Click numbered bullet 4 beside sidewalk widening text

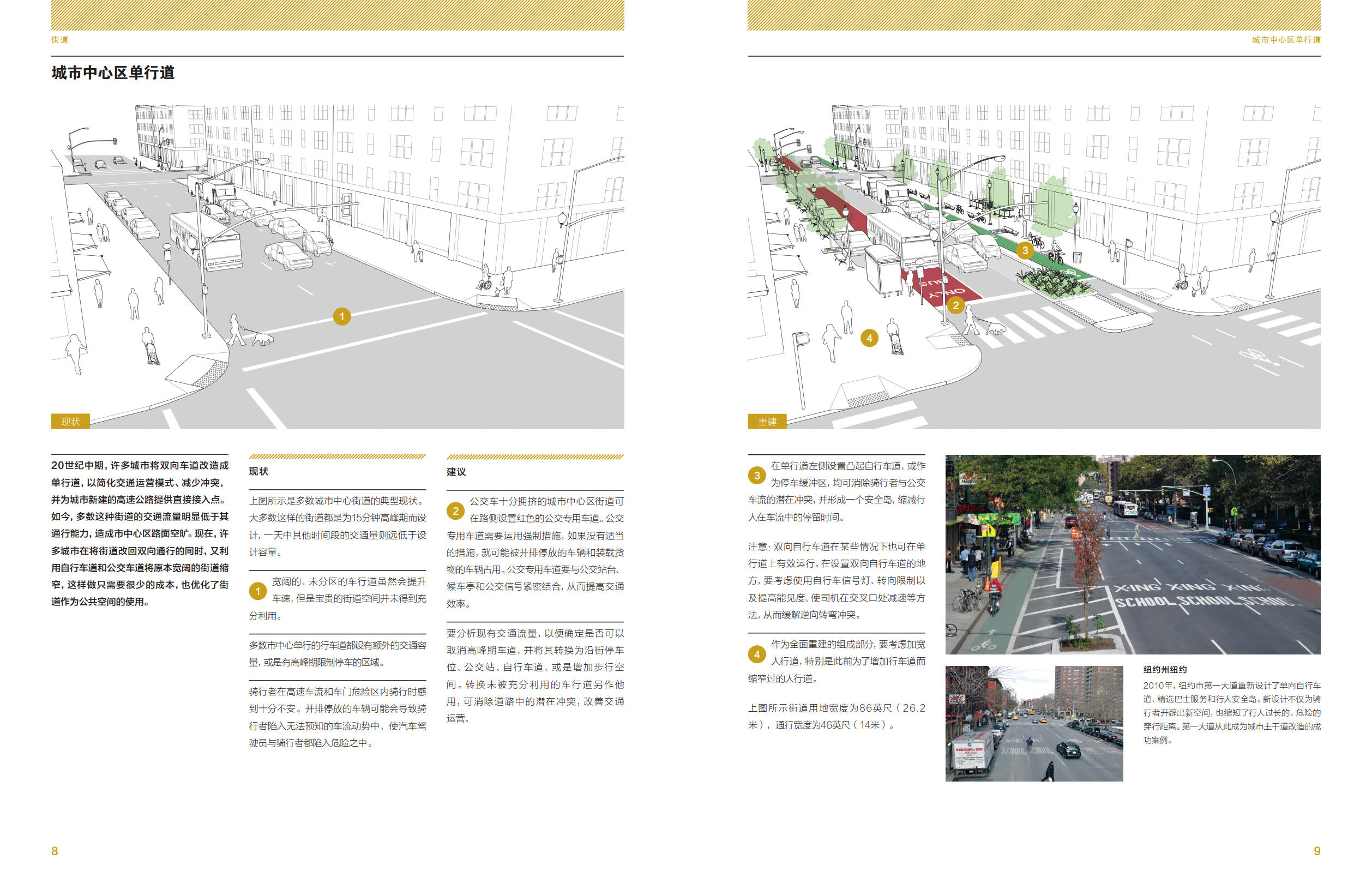pos(757,654)
